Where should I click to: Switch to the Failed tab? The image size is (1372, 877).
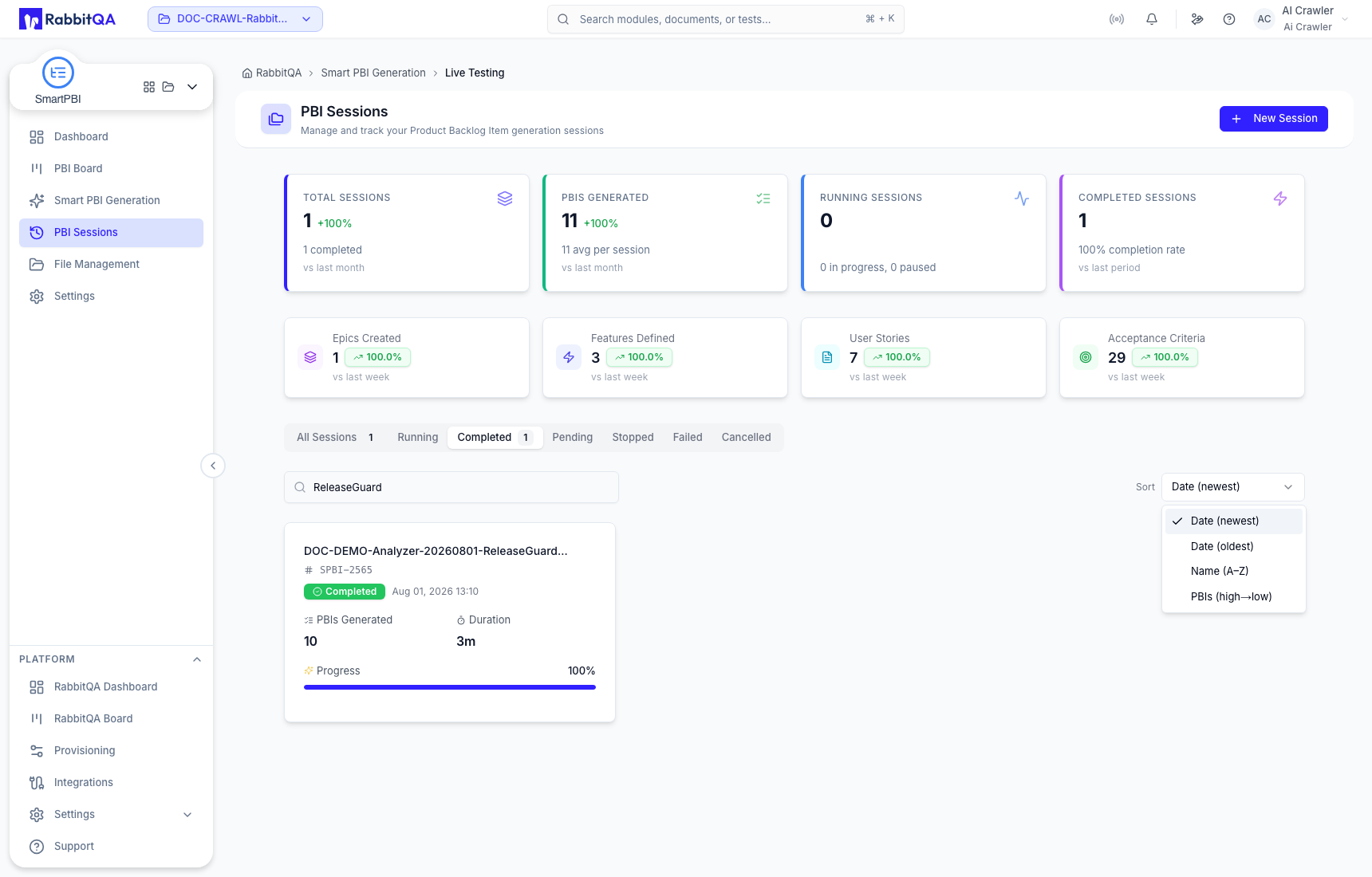(x=688, y=438)
